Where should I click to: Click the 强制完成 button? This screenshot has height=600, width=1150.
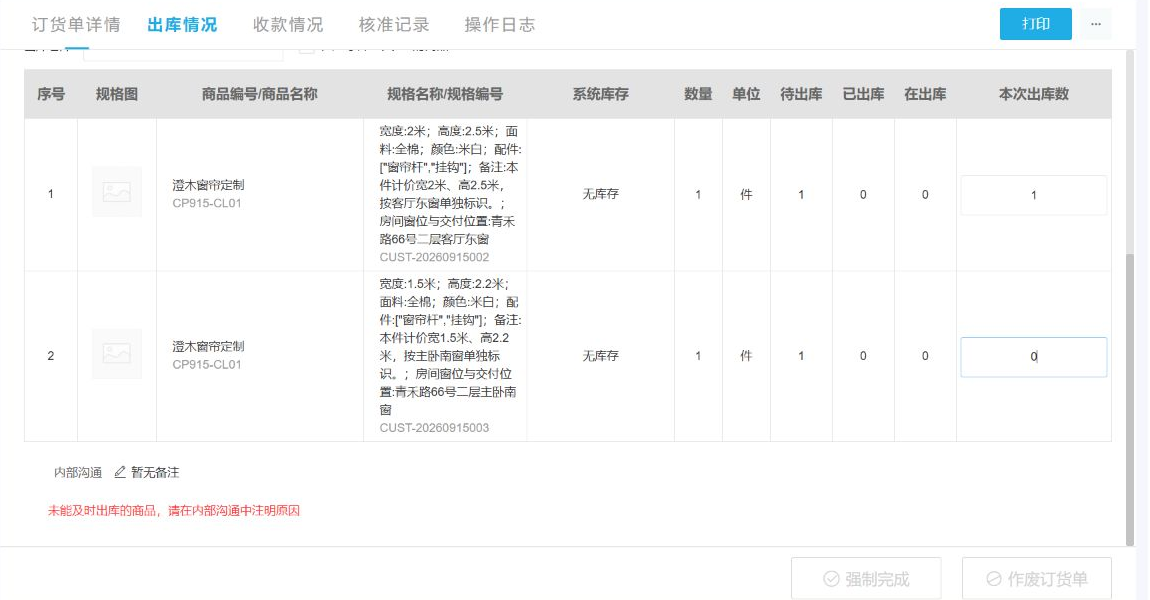(866, 579)
